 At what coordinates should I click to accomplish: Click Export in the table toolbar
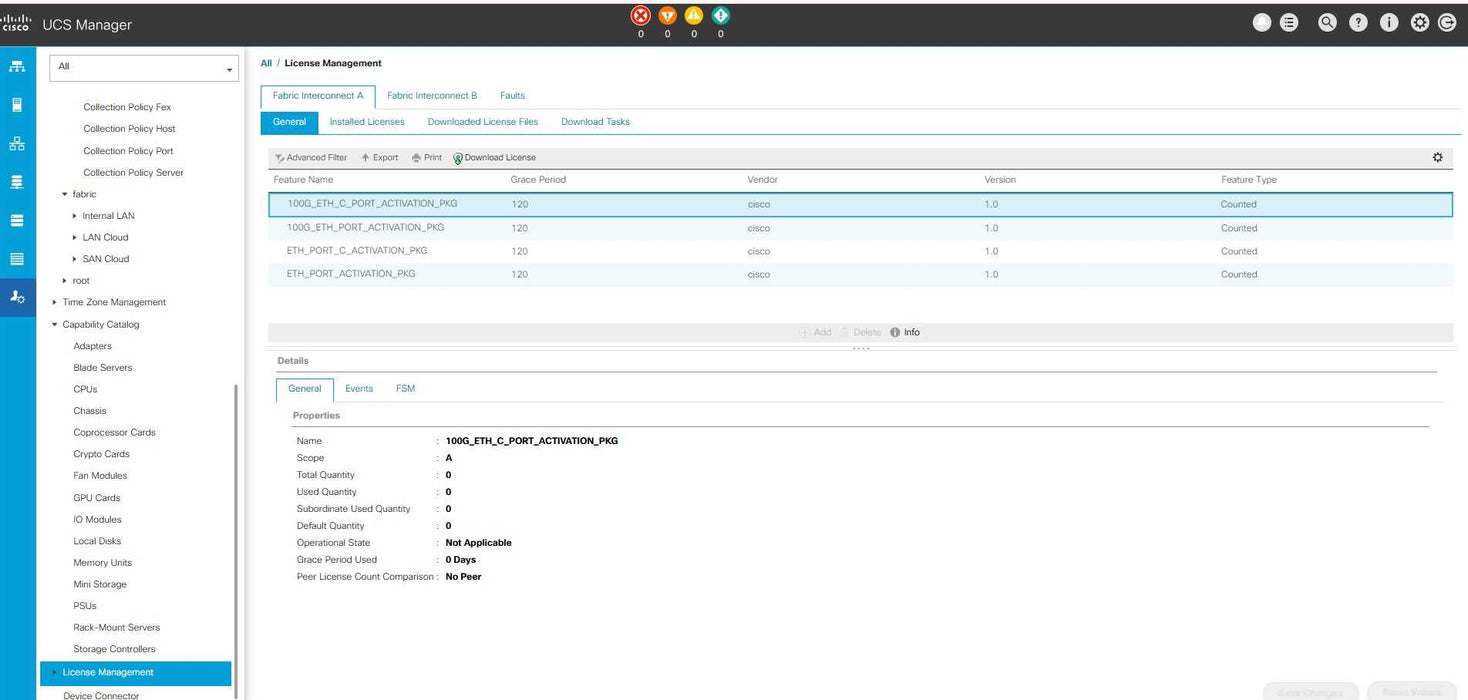click(x=380, y=158)
